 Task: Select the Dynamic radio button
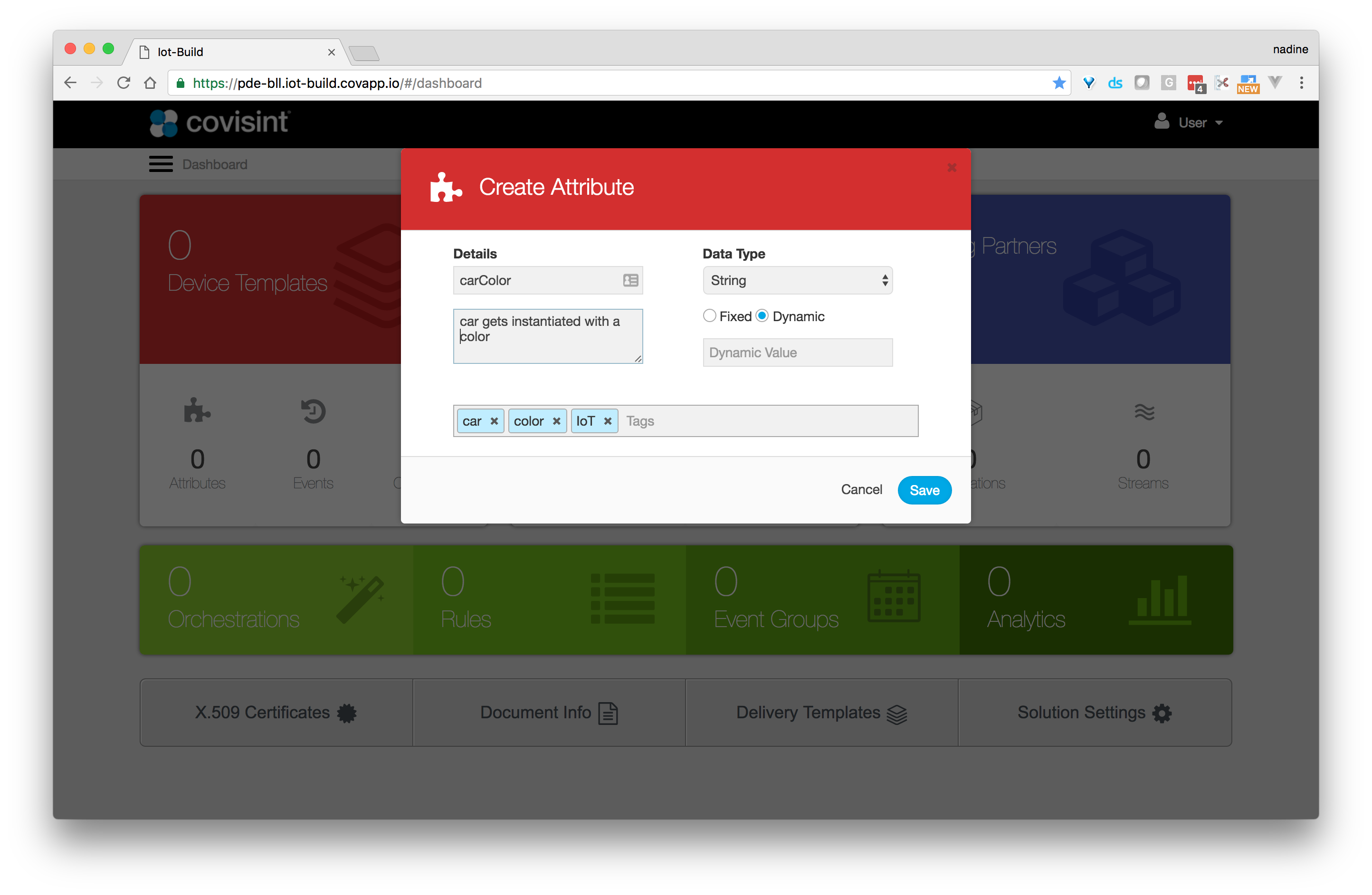[762, 316]
